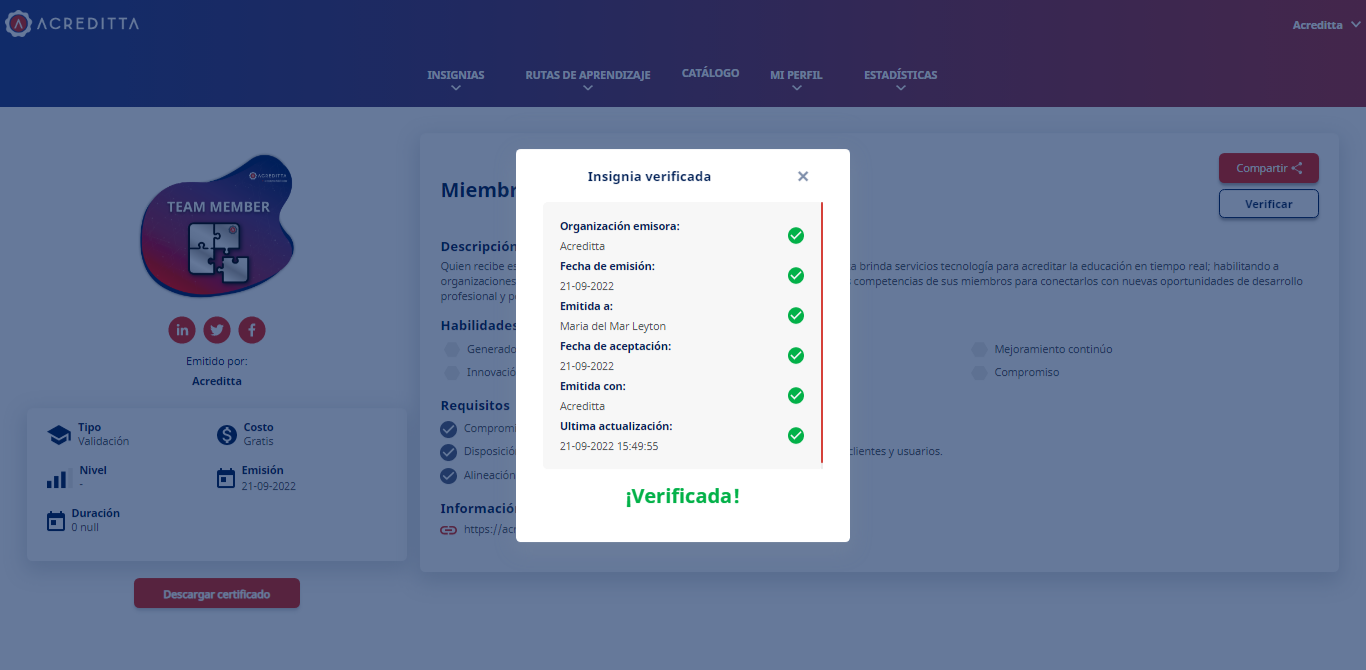This screenshot has height=670, width=1366.
Task: Click the Compartir button
Action: tap(1269, 168)
